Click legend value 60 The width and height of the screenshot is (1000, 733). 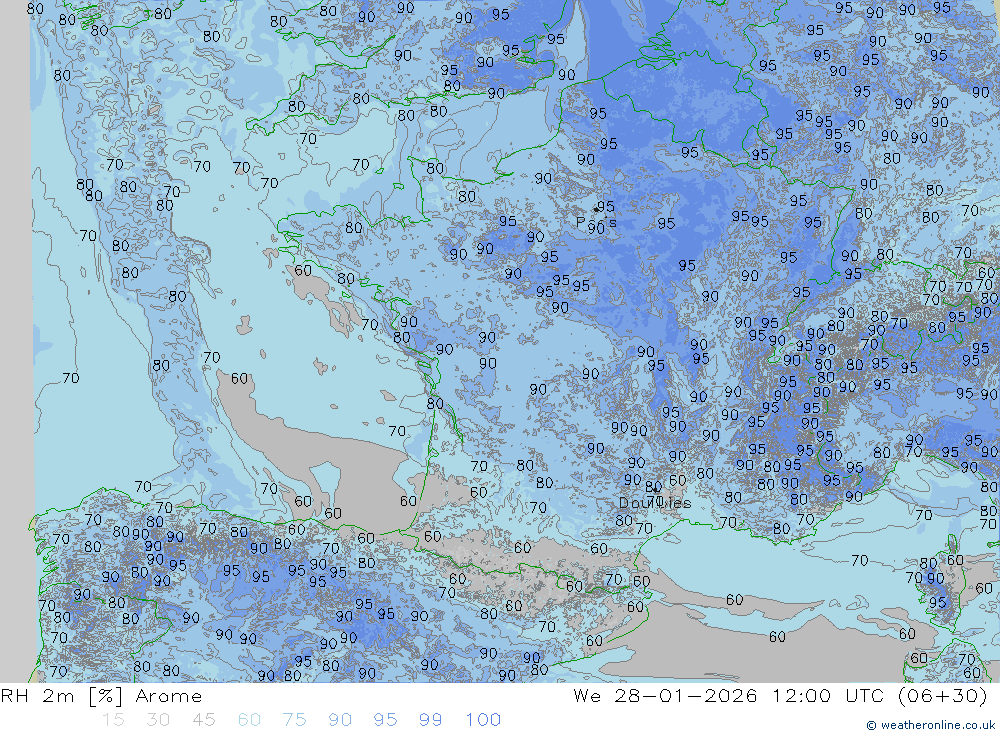pyautogui.click(x=249, y=720)
